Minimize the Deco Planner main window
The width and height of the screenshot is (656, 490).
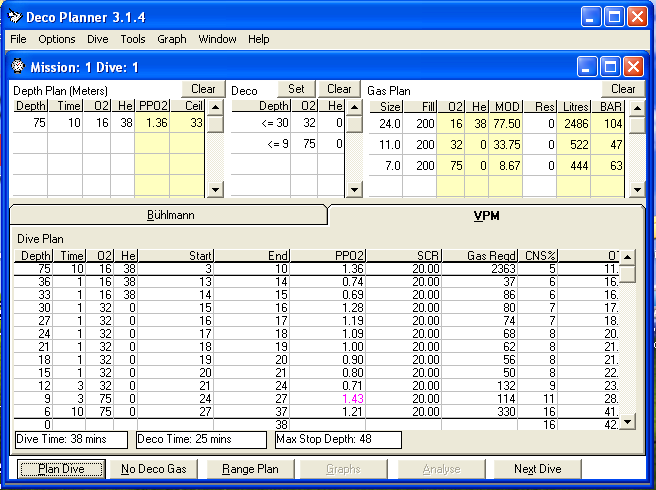pyautogui.click(x=591, y=18)
